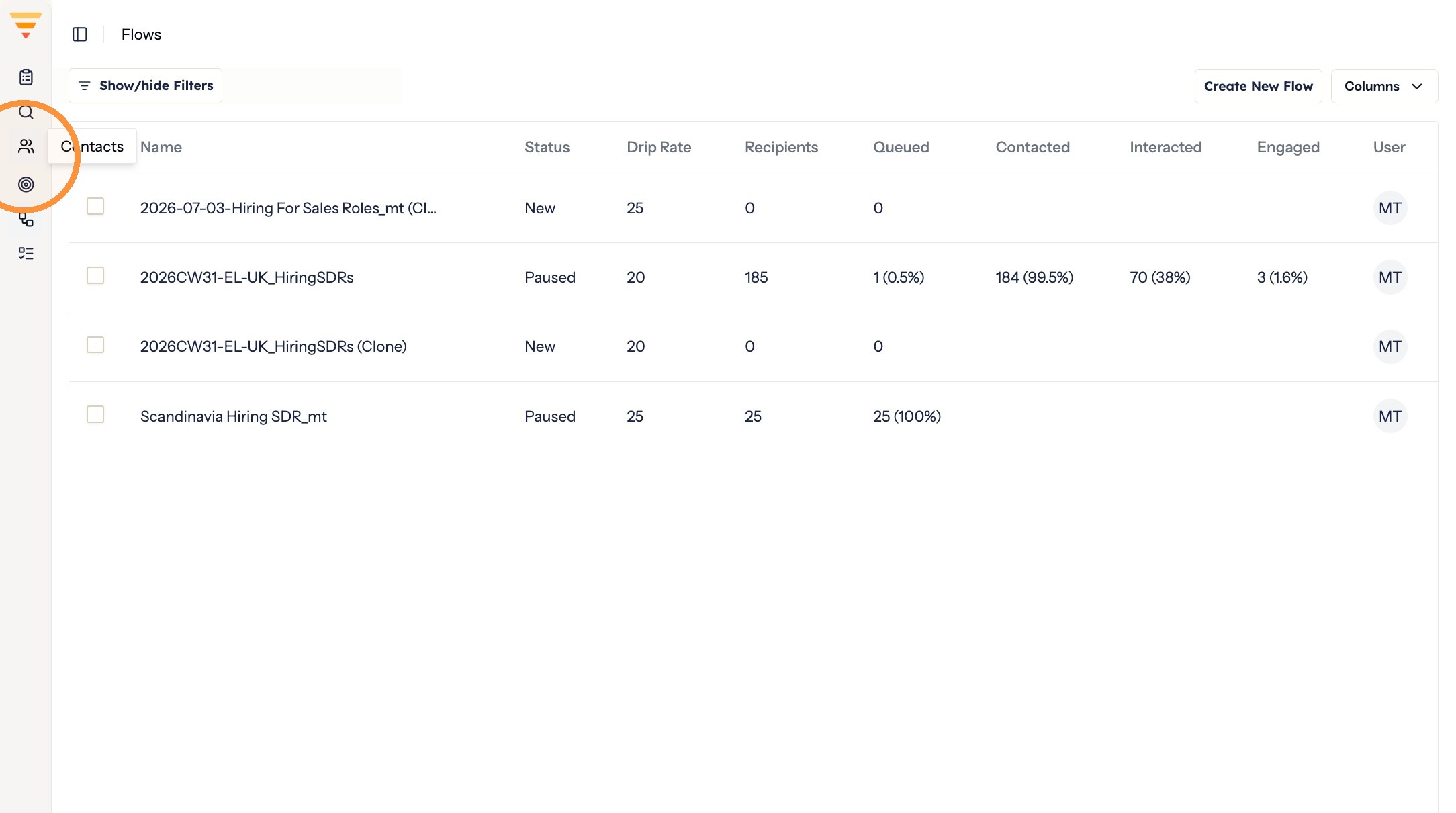Click the filter lines icon
This screenshot has width=1456, height=813.
(x=84, y=86)
